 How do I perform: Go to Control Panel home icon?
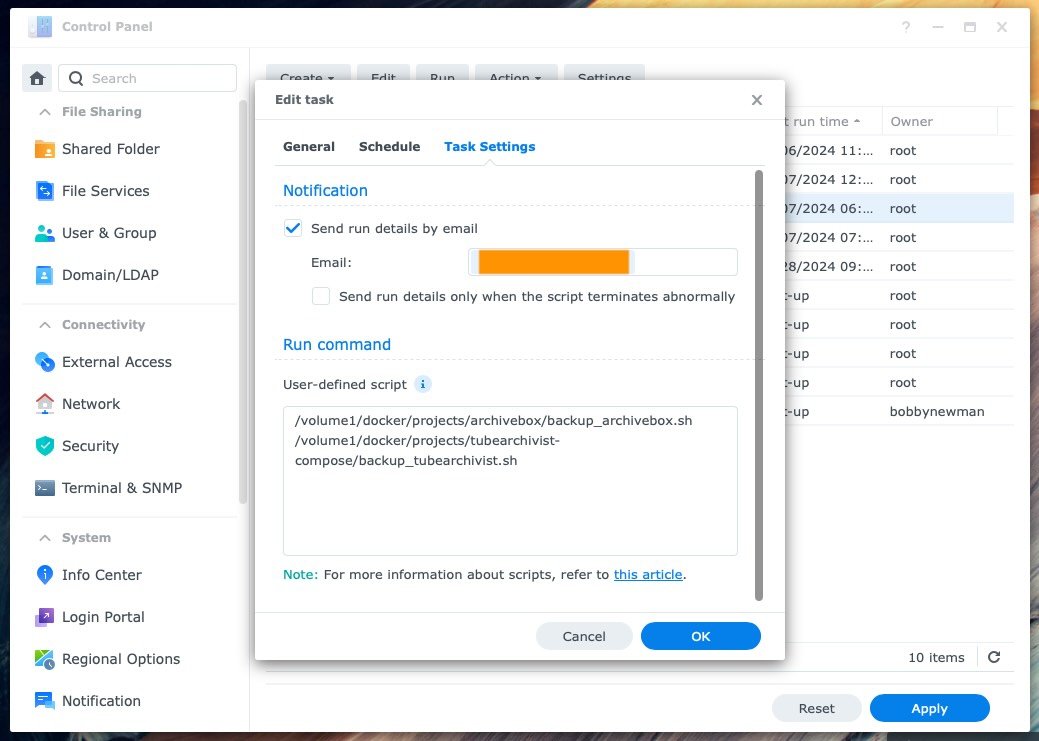click(x=37, y=78)
